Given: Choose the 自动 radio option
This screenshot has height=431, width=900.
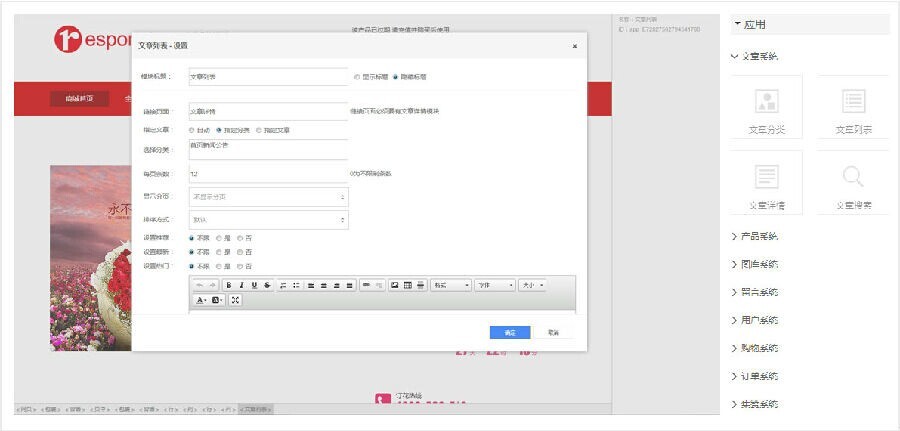Looking at the screenshot, I should click(192, 130).
